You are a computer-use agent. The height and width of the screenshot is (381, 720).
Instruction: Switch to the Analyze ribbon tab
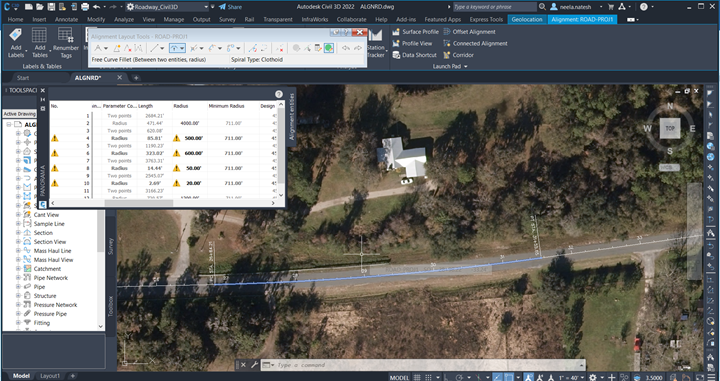(124, 19)
